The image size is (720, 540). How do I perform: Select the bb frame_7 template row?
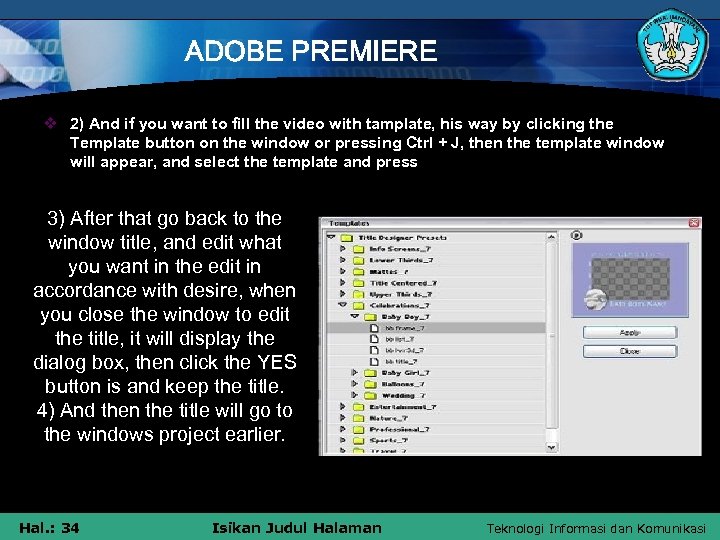(x=436, y=328)
